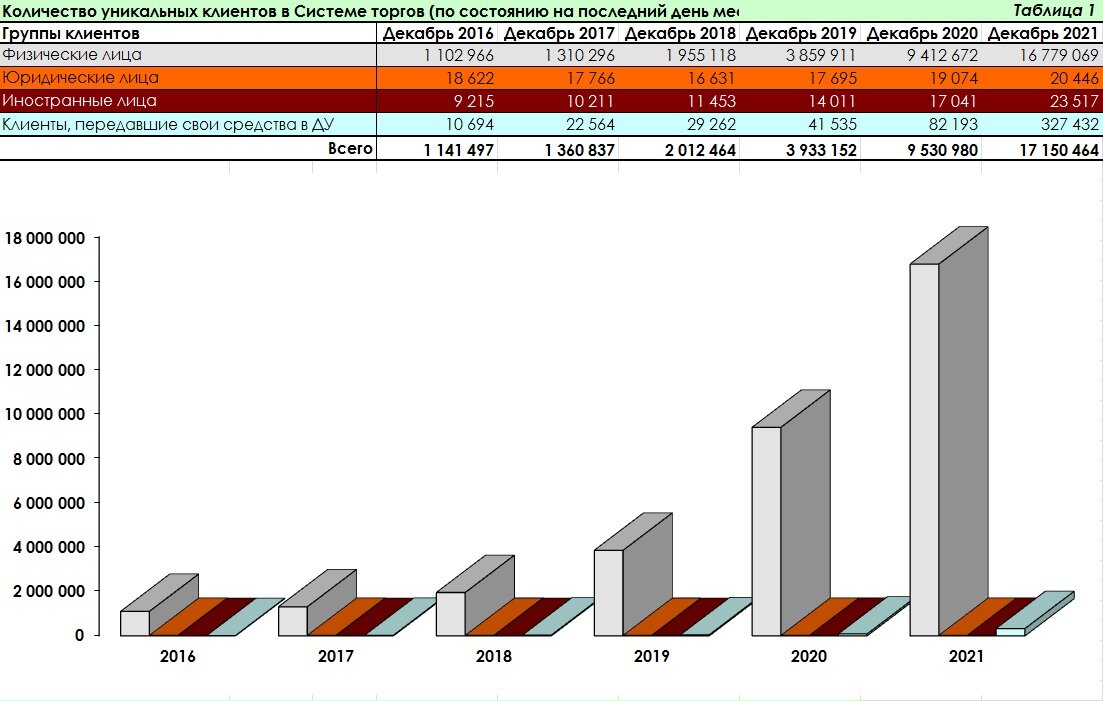Select cell with value 82 193
Viewport: 1103px width, 701px height.
pyautogui.click(x=921, y=124)
